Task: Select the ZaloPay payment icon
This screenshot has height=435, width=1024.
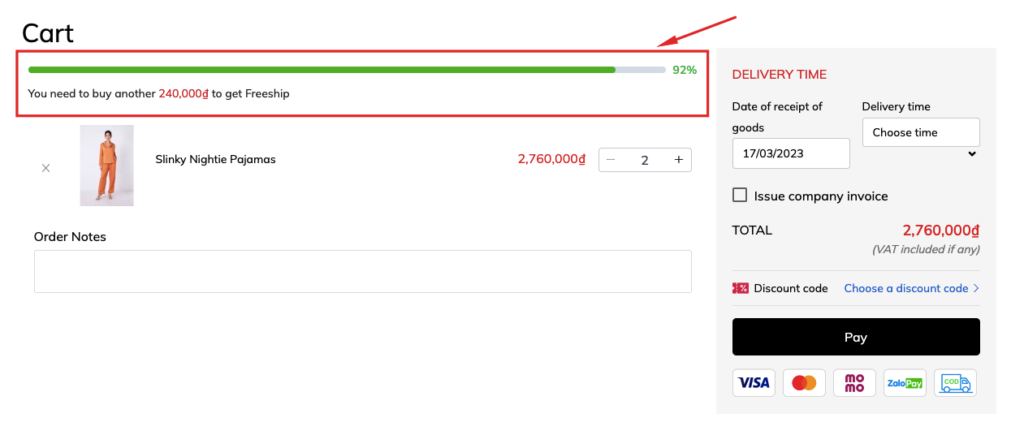Action: [x=904, y=383]
